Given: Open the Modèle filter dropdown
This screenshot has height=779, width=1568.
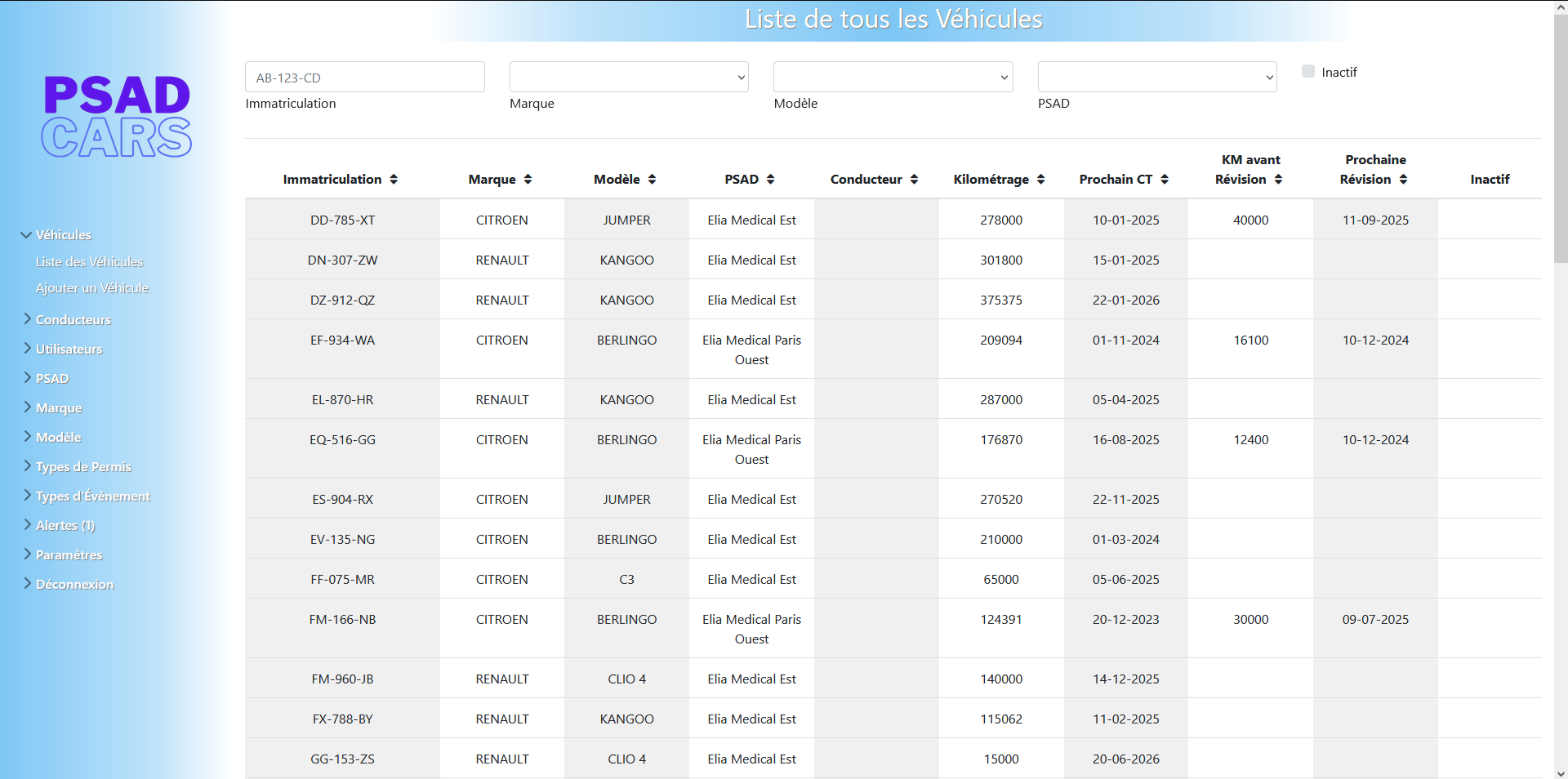Looking at the screenshot, I should coord(892,77).
